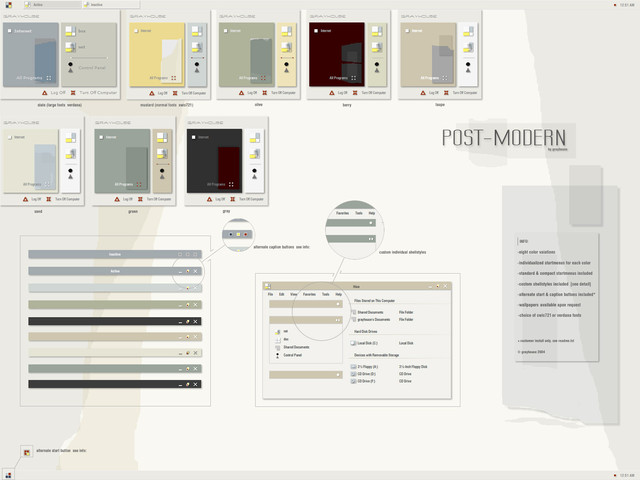Click the Log Off triangle icon in berry menu
The width and height of the screenshot is (640, 480).
pyautogui.click(x=331, y=93)
